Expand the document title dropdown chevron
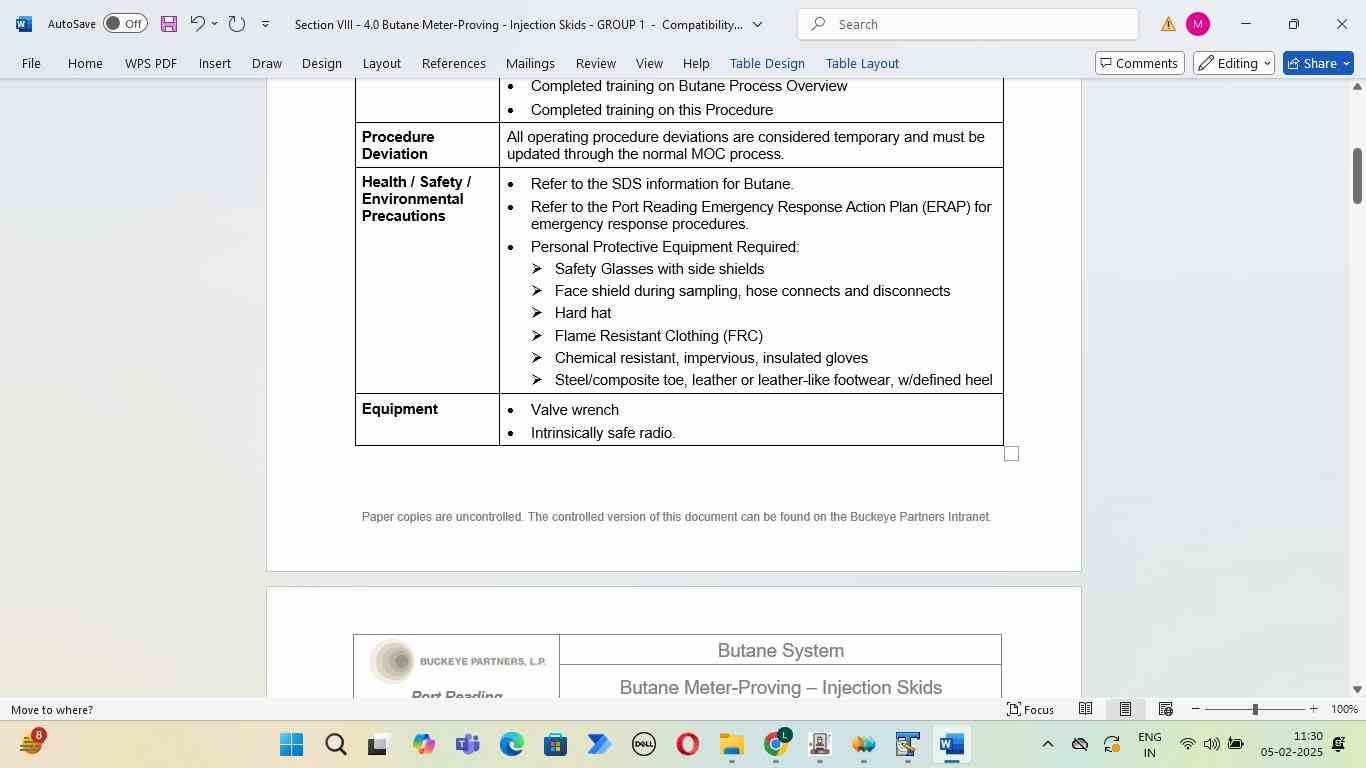Image resolution: width=1366 pixels, height=768 pixels. click(757, 24)
